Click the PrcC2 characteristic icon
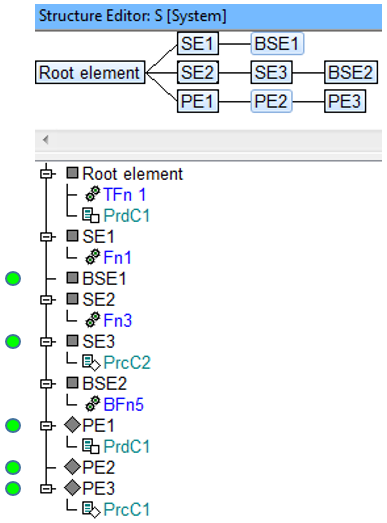This screenshot has height=523, width=387. (x=91, y=362)
